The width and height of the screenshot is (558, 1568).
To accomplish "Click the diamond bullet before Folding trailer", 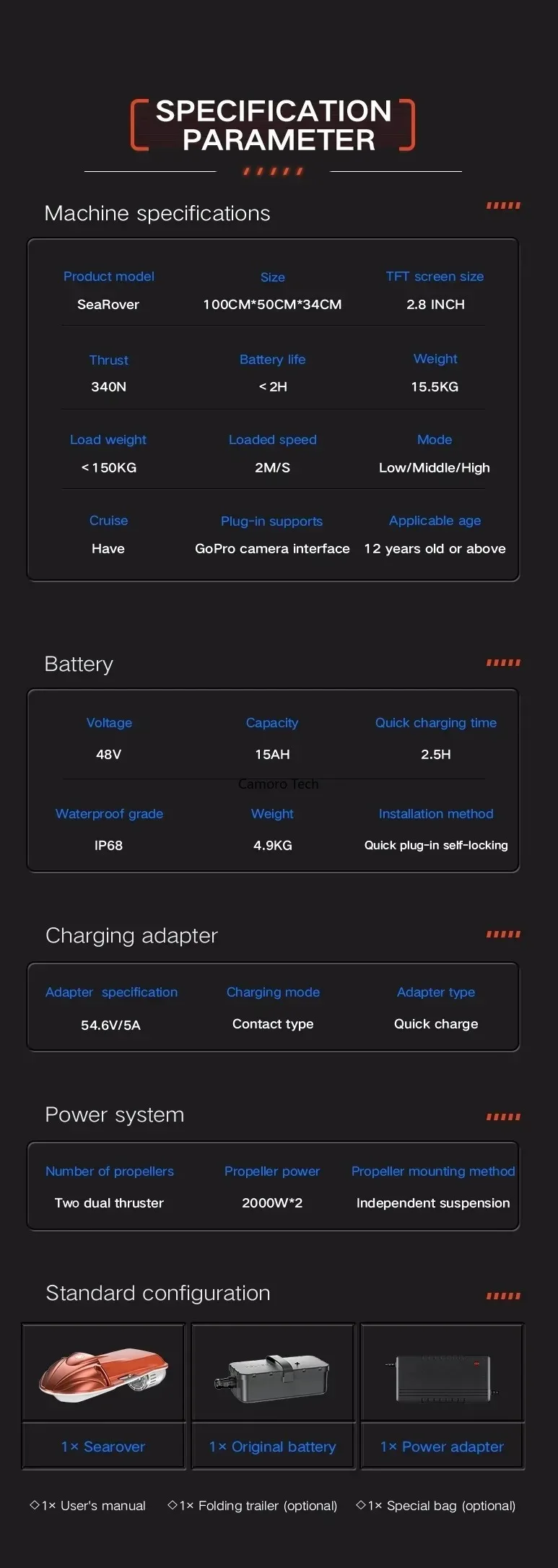I will [172, 1505].
